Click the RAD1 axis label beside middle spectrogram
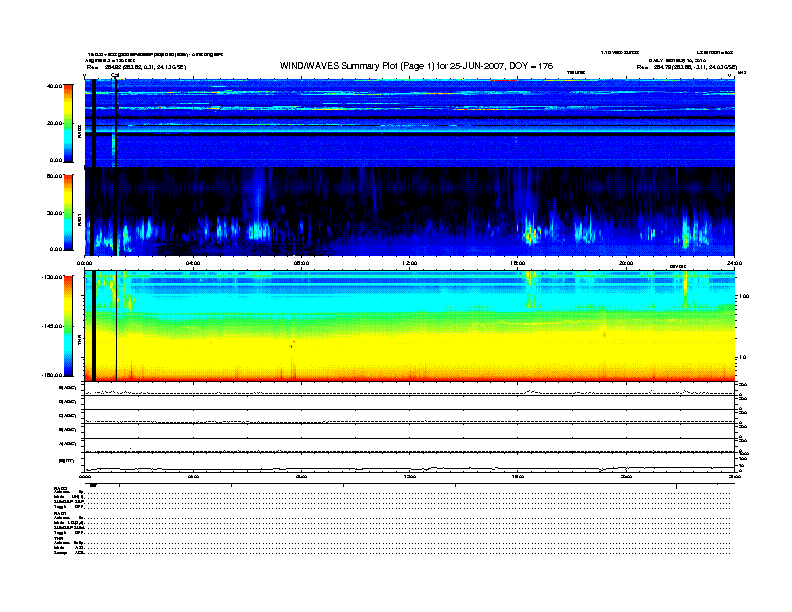792x612 pixels. pyautogui.click(x=79, y=219)
